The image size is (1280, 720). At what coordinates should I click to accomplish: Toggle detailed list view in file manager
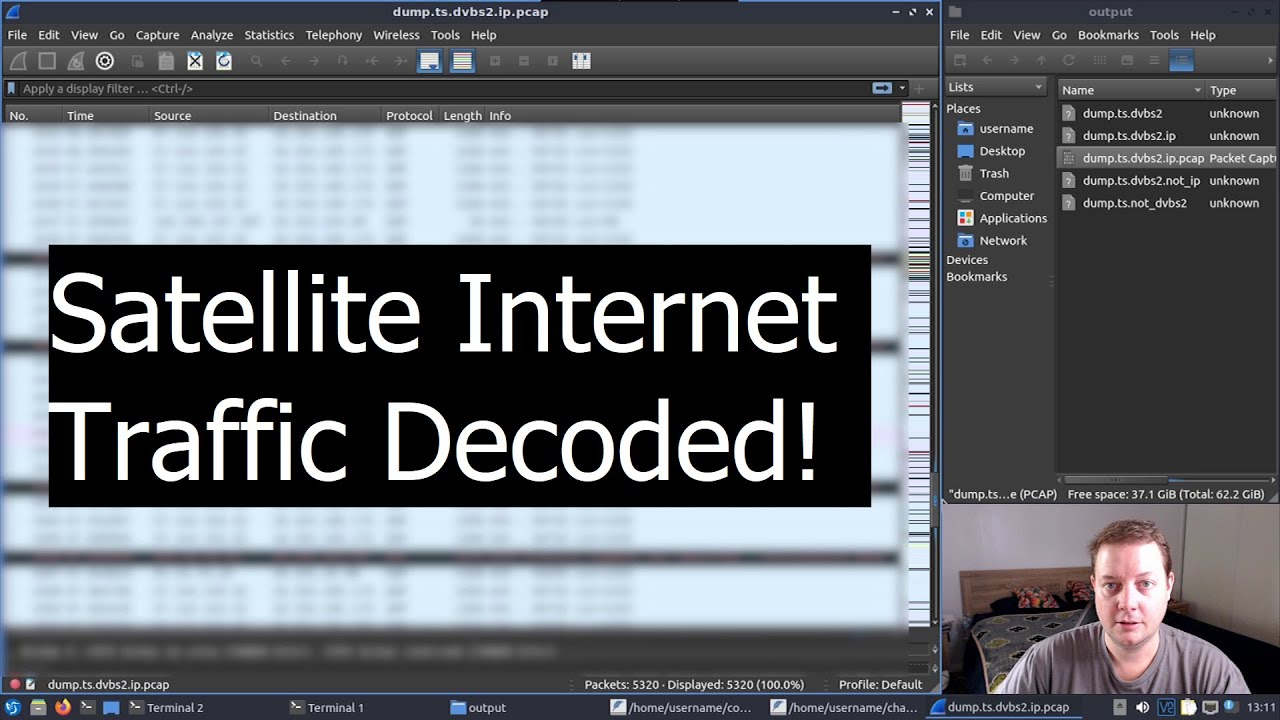[x=1181, y=61]
